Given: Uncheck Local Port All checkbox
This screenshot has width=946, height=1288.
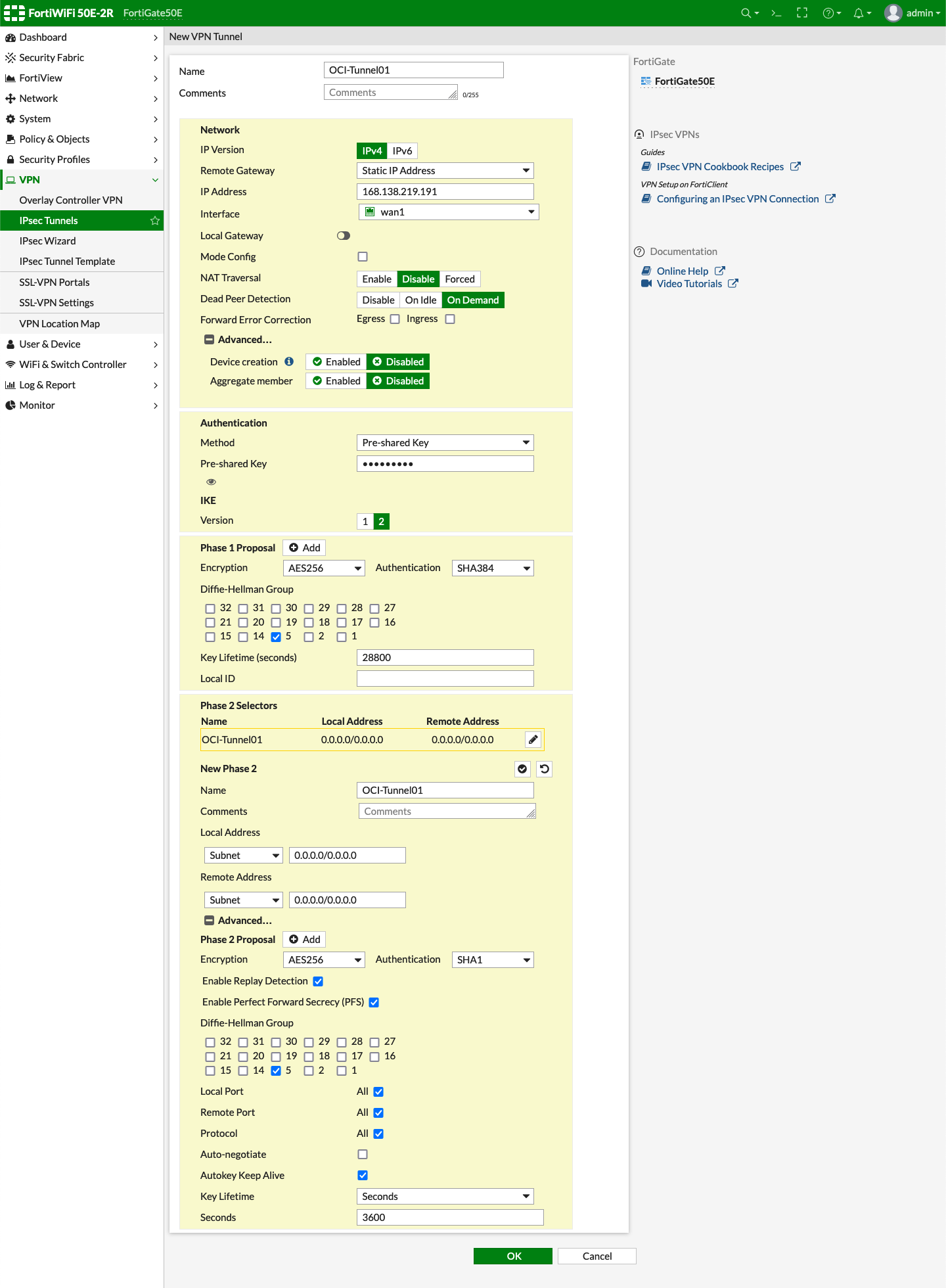Looking at the screenshot, I should coord(378,1092).
